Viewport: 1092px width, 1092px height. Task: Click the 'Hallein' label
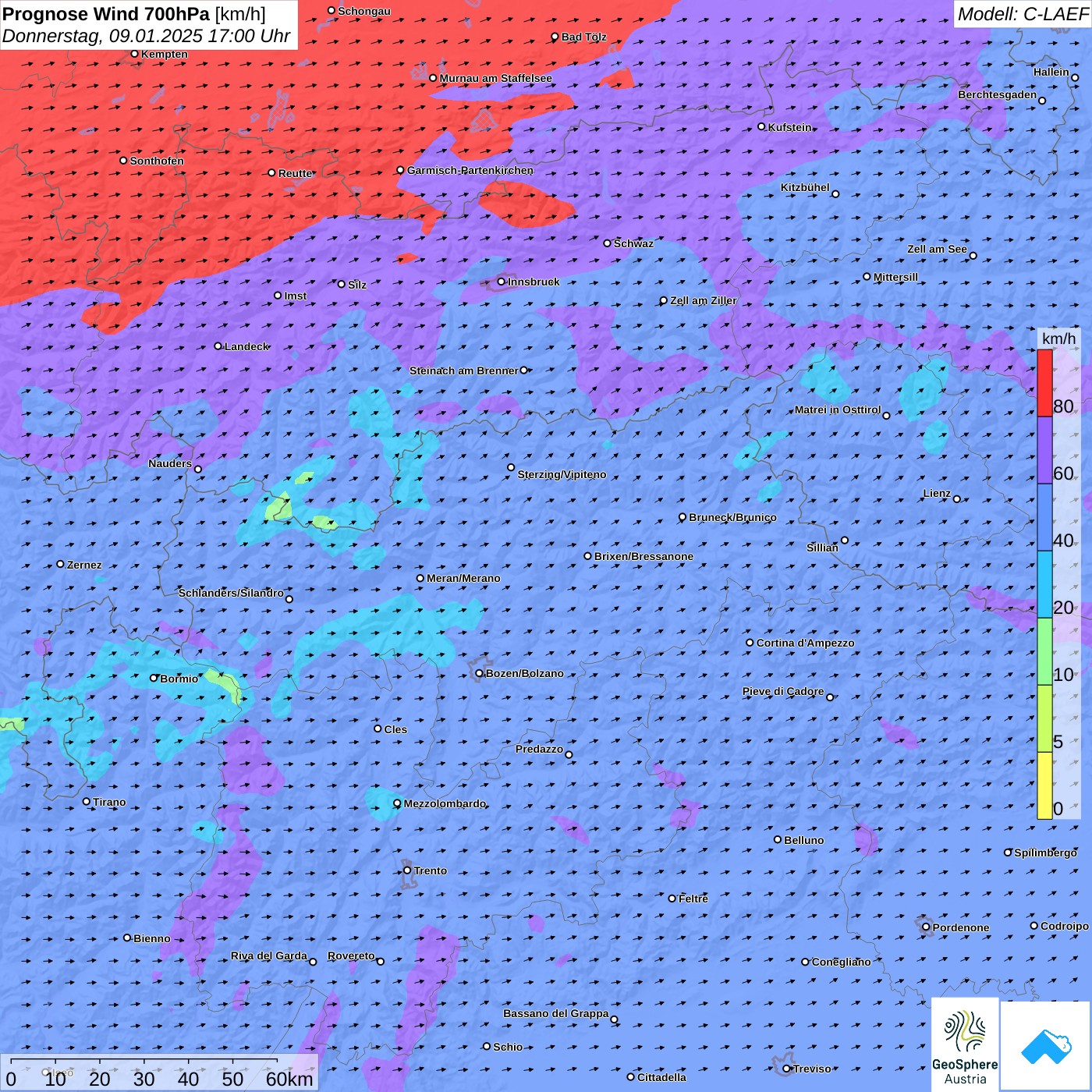tap(1051, 72)
